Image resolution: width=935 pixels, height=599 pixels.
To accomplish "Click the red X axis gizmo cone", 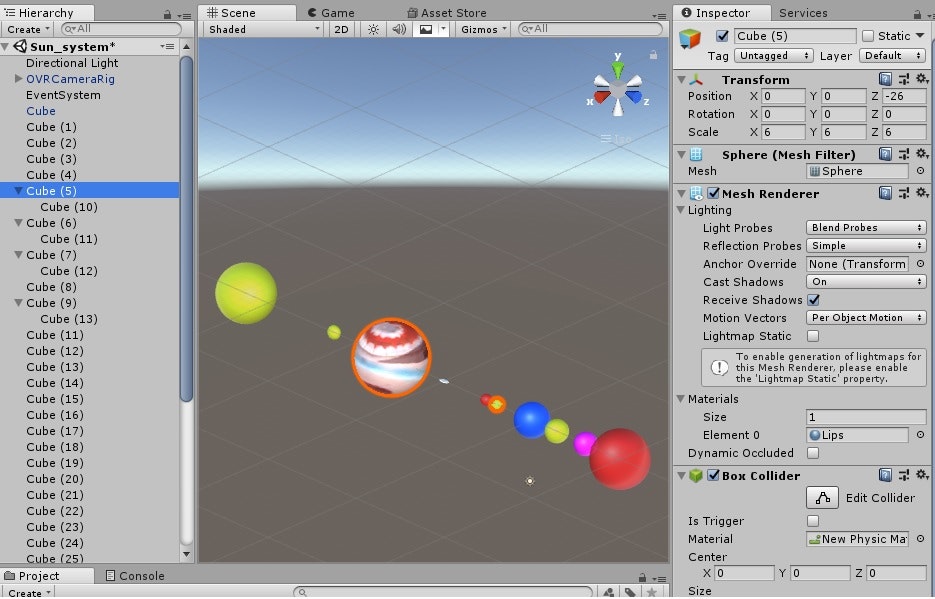I will coord(602,96).
